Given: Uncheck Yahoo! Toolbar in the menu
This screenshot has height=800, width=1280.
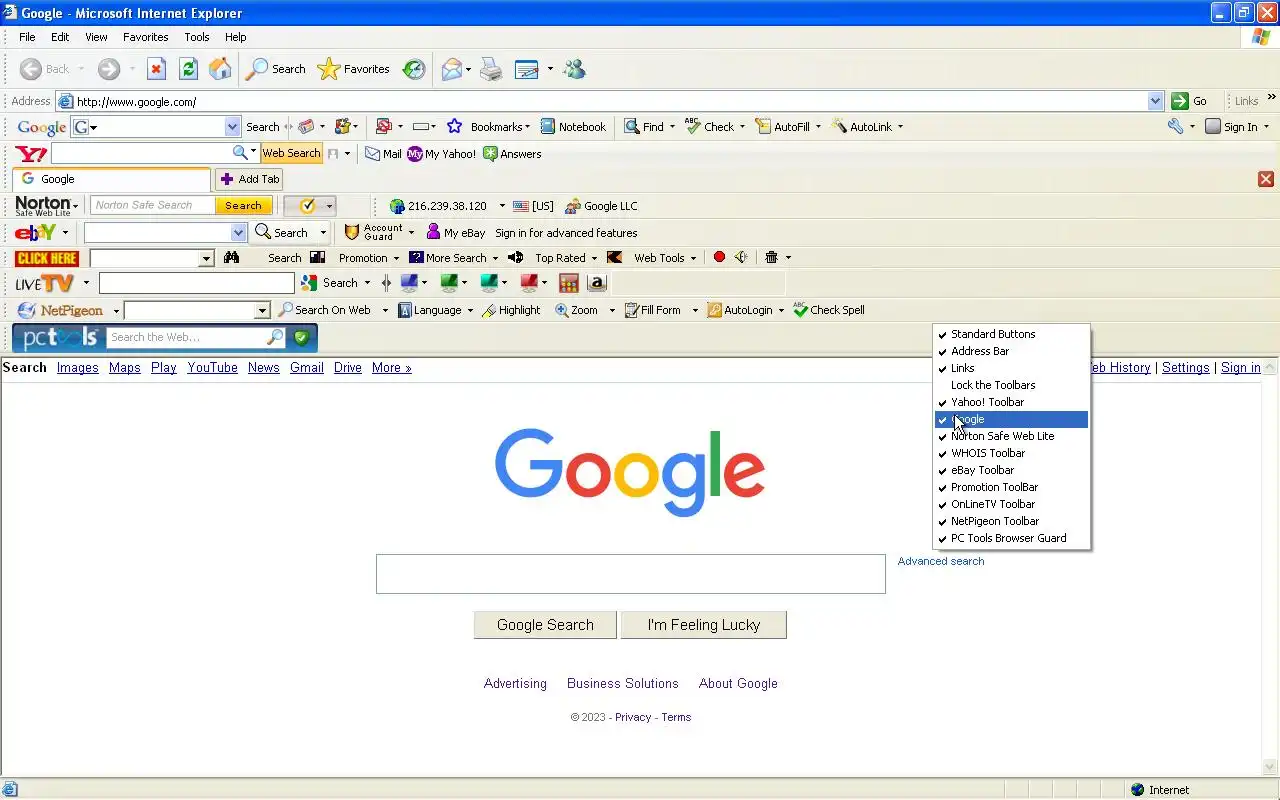Looking at the screenshot, I should tap(1012, 402).
